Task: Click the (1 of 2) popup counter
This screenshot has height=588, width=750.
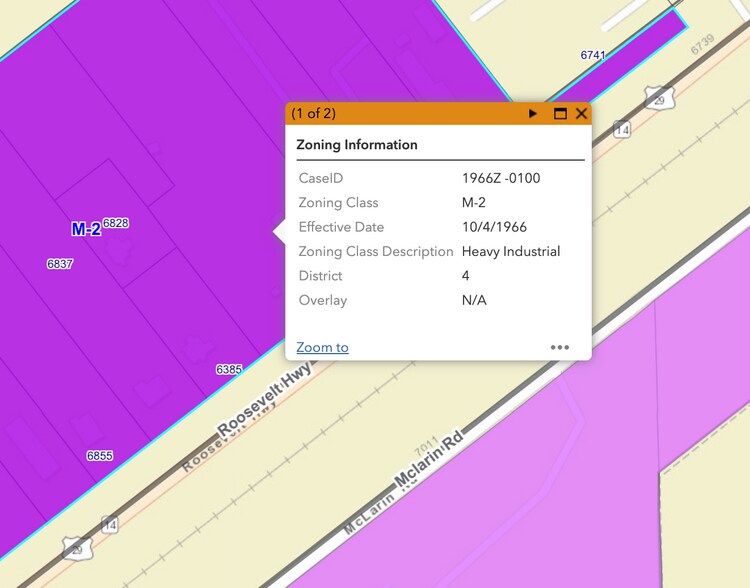Action: coord(313,114)
